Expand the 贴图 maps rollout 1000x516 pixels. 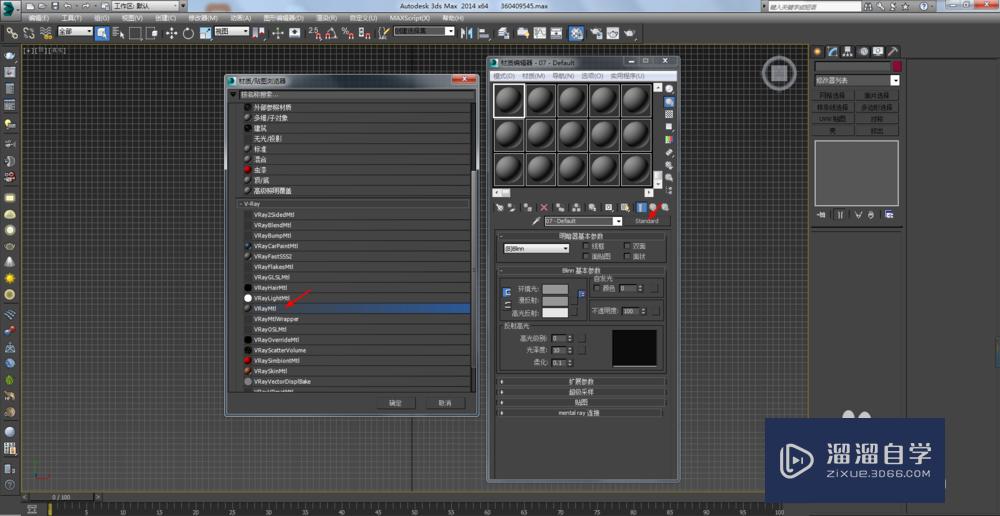[x=581, y=402]
